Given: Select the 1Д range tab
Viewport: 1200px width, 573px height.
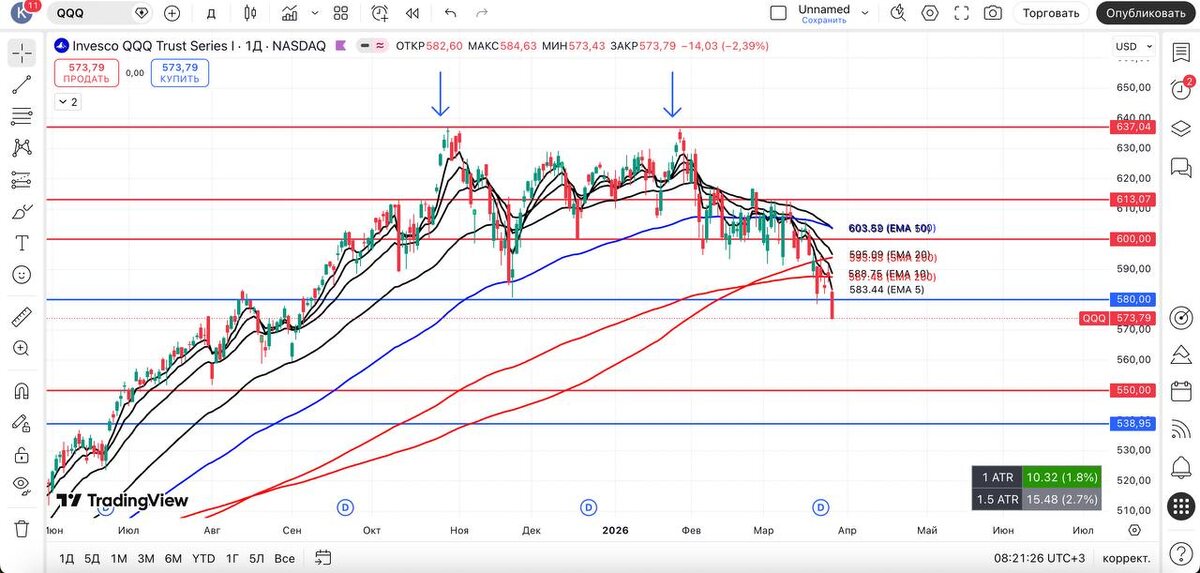Looking at the screenshot, I should click(x=67, y=557).
